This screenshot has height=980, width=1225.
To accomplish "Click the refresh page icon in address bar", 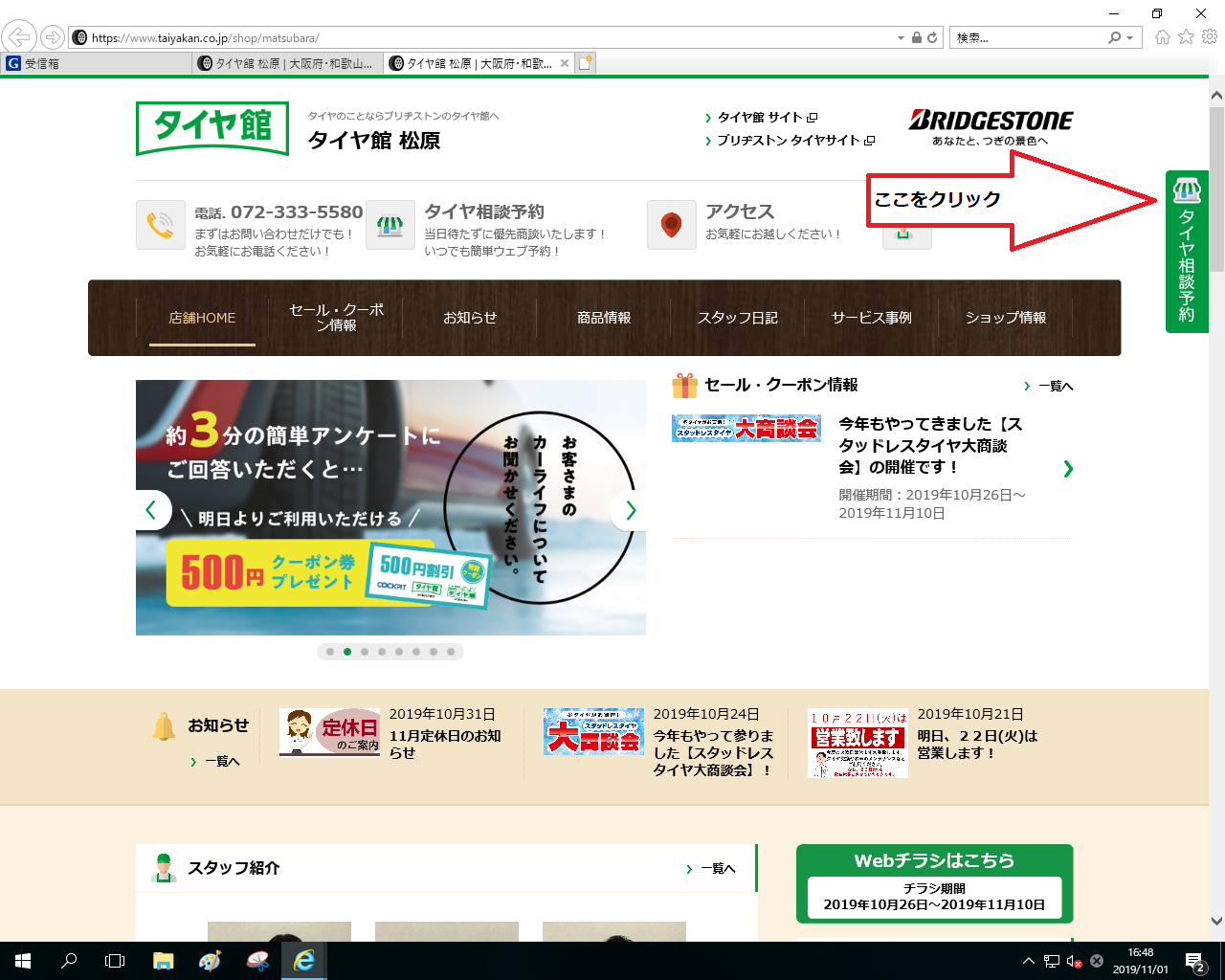I will (931, 38).
